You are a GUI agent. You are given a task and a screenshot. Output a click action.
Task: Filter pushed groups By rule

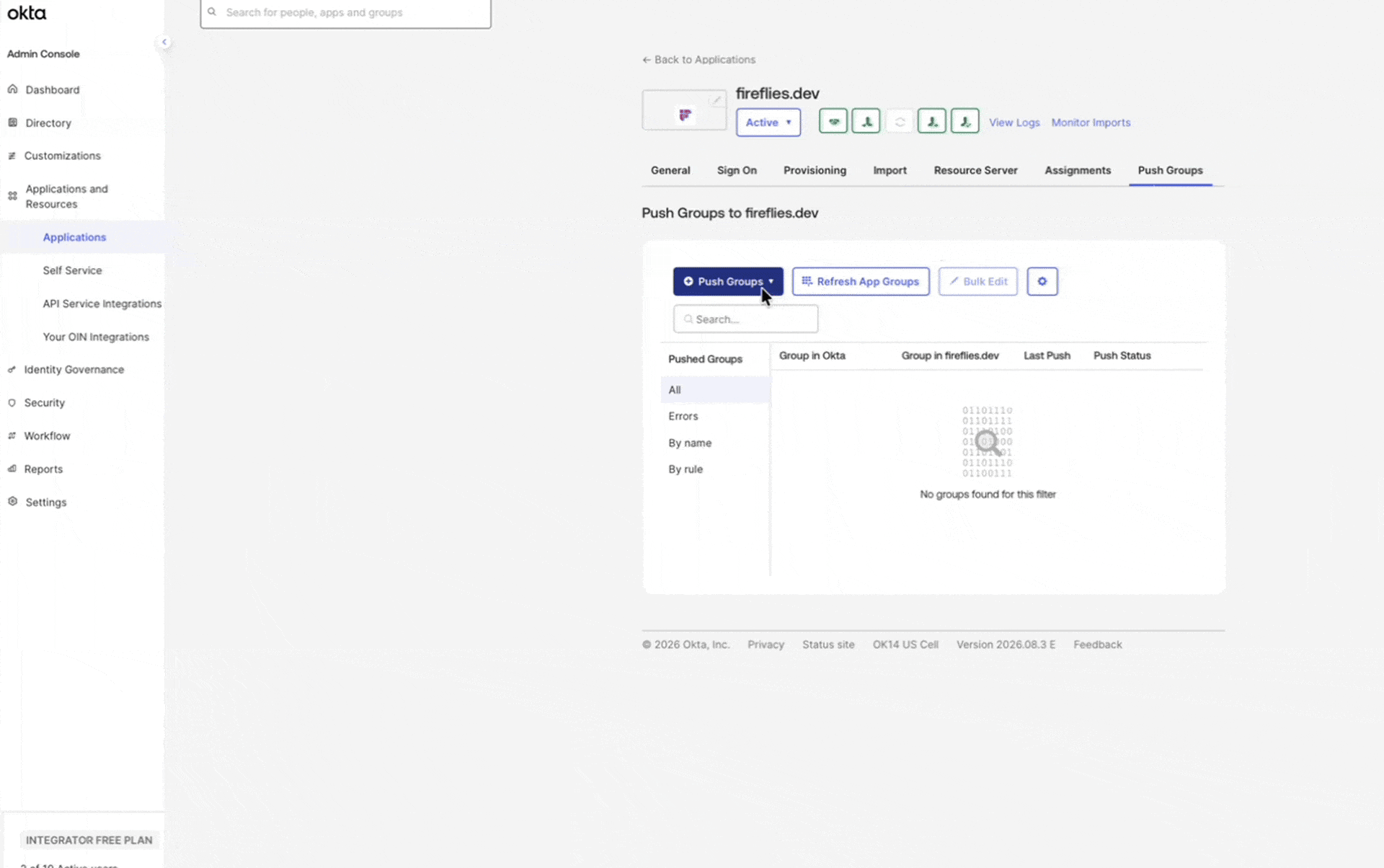(x=685, y=469)
